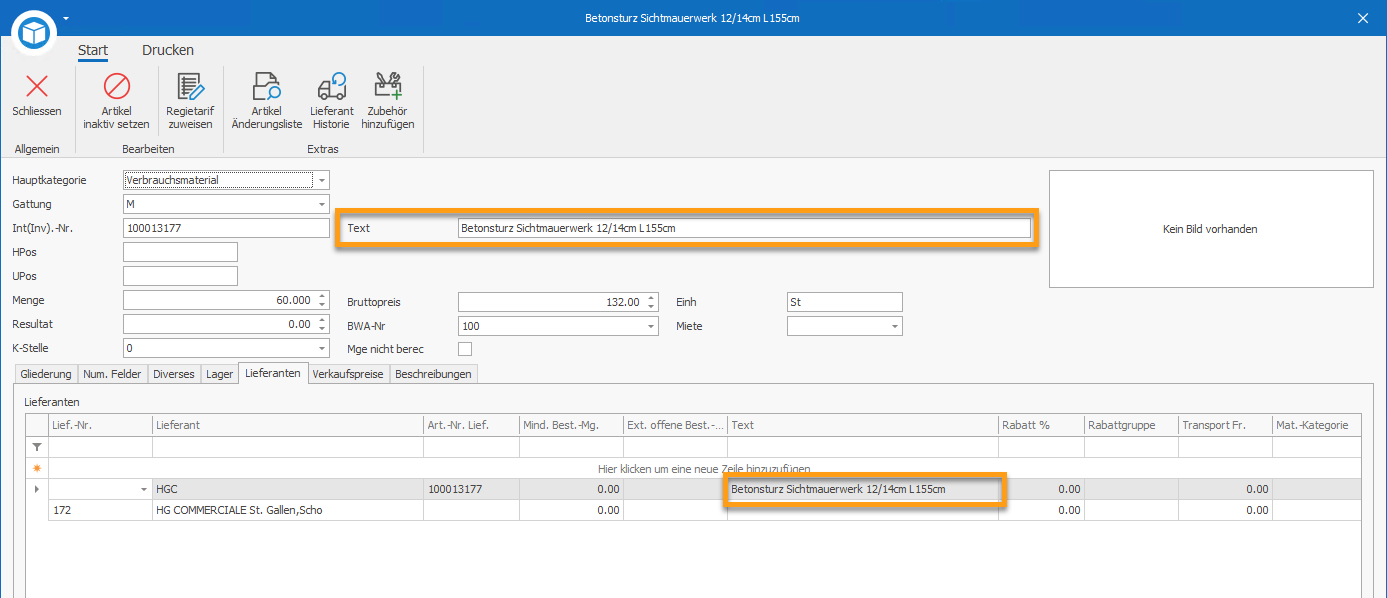Select the Lieferanten tab

[273, 373]
